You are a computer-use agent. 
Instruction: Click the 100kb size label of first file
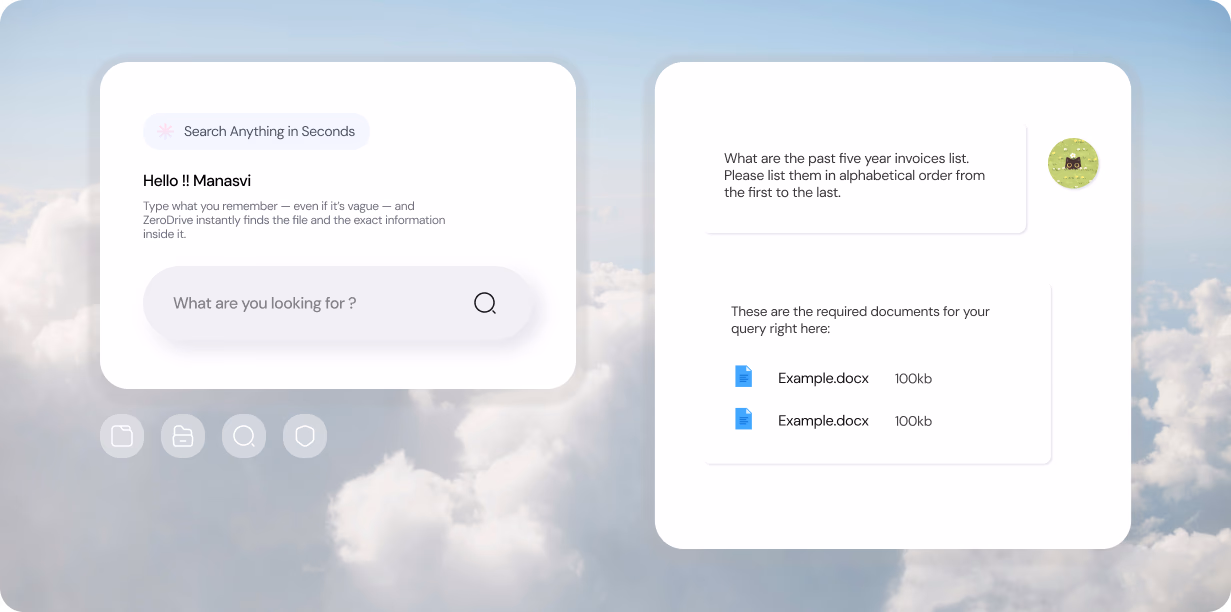pos(912,378)
